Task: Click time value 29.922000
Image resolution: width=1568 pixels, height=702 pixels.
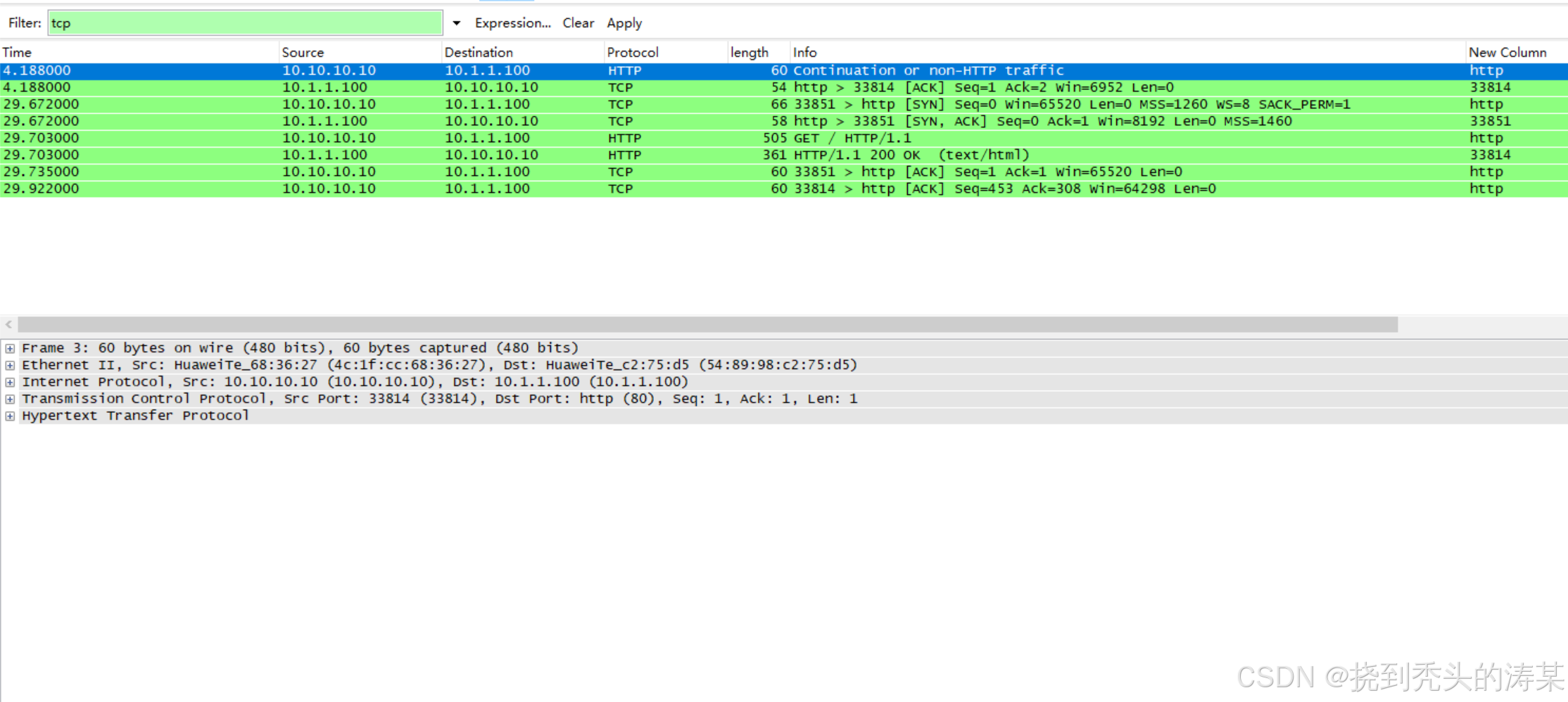Action: click(x=41, y=189)
